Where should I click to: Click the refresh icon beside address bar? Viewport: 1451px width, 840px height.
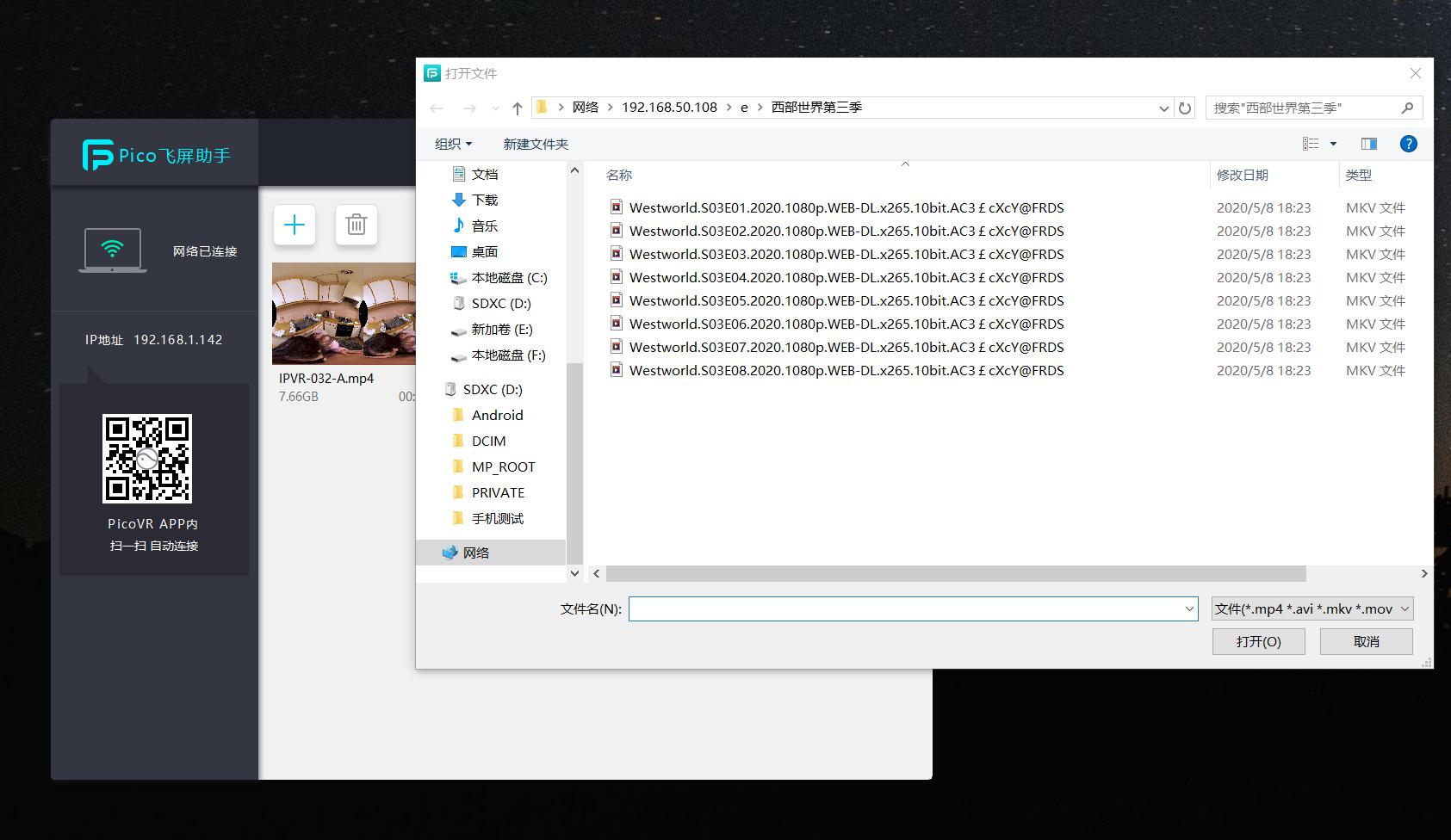click(x=1185, y=108)
